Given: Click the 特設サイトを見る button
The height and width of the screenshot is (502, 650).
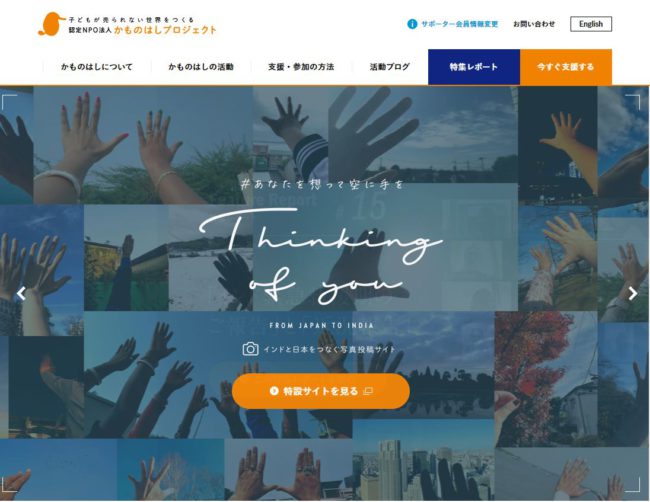Looking at the screenshot, I should (x=321, y=391).
